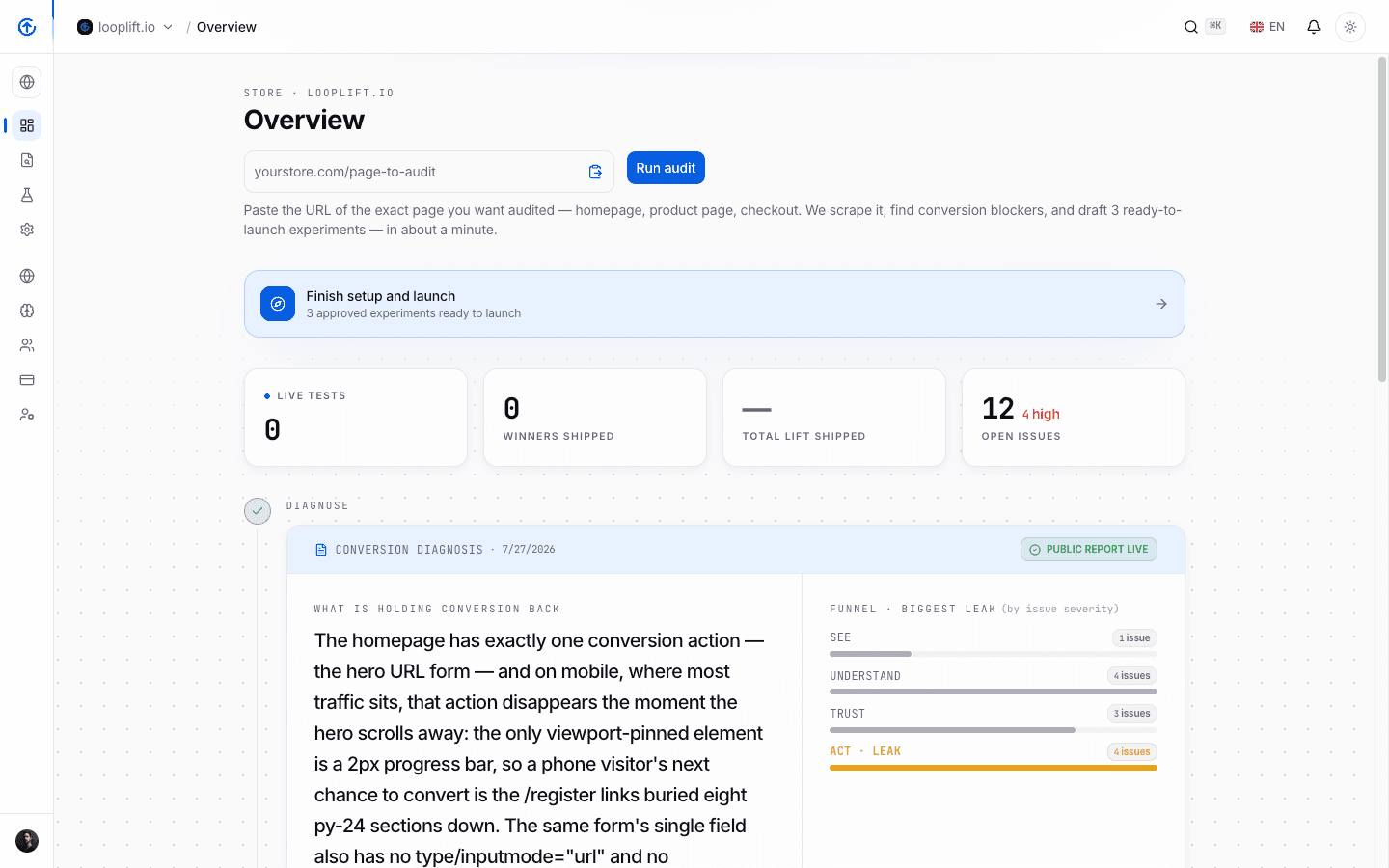Click the Understand funnel bar
Viewport: 1389px width, 868px height.
point(994,692)
